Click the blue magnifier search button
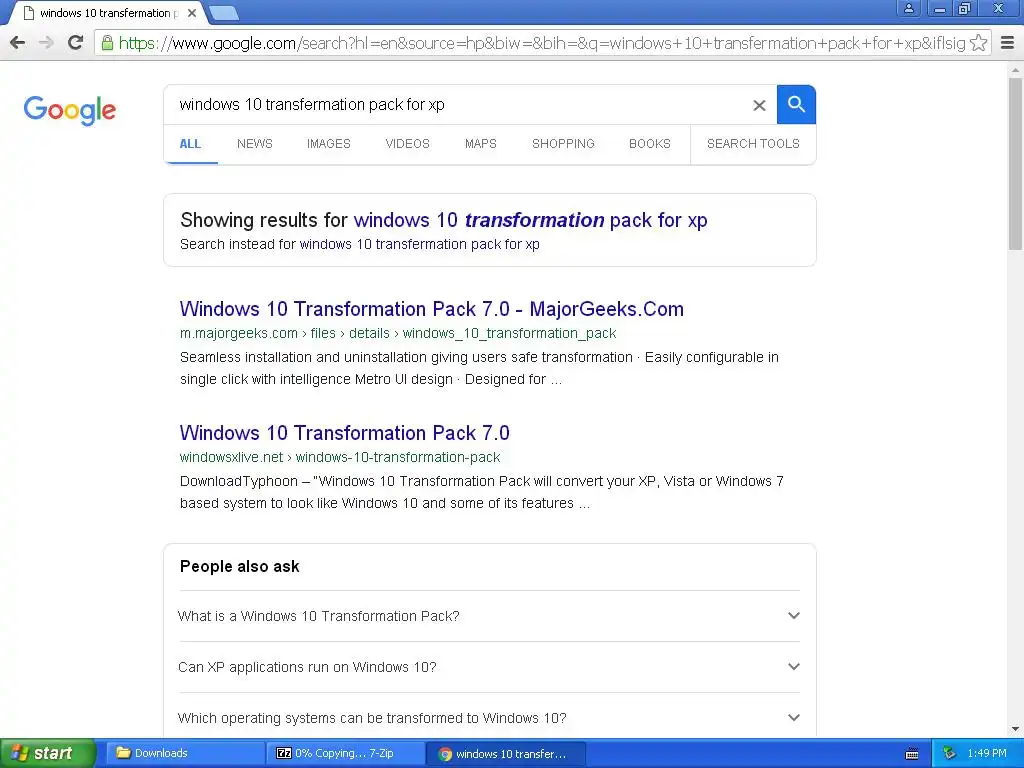This screenshot has height=768, width=1024. (x=796, y=104)
